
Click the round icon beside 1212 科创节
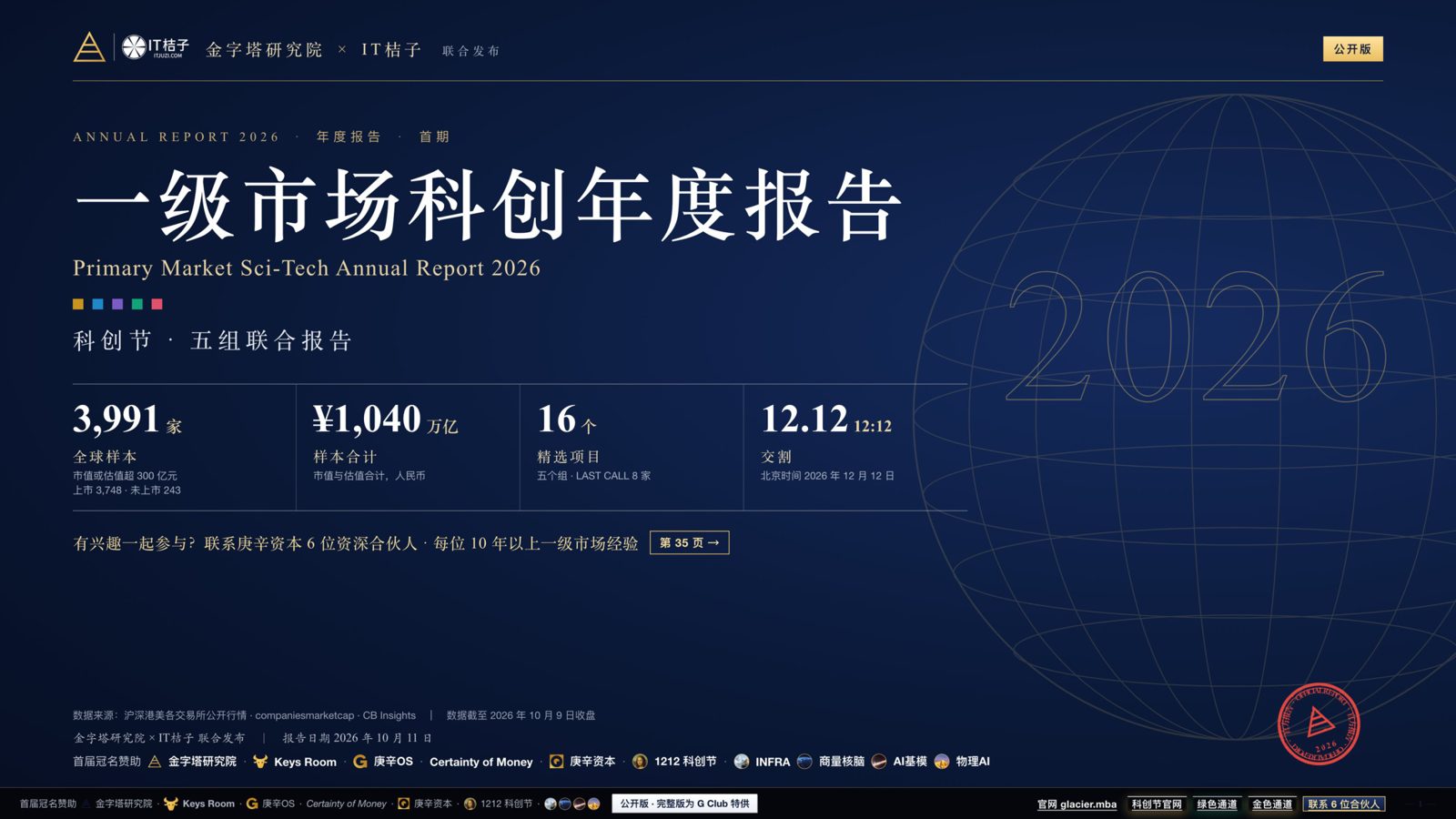(x=640, y=762)
